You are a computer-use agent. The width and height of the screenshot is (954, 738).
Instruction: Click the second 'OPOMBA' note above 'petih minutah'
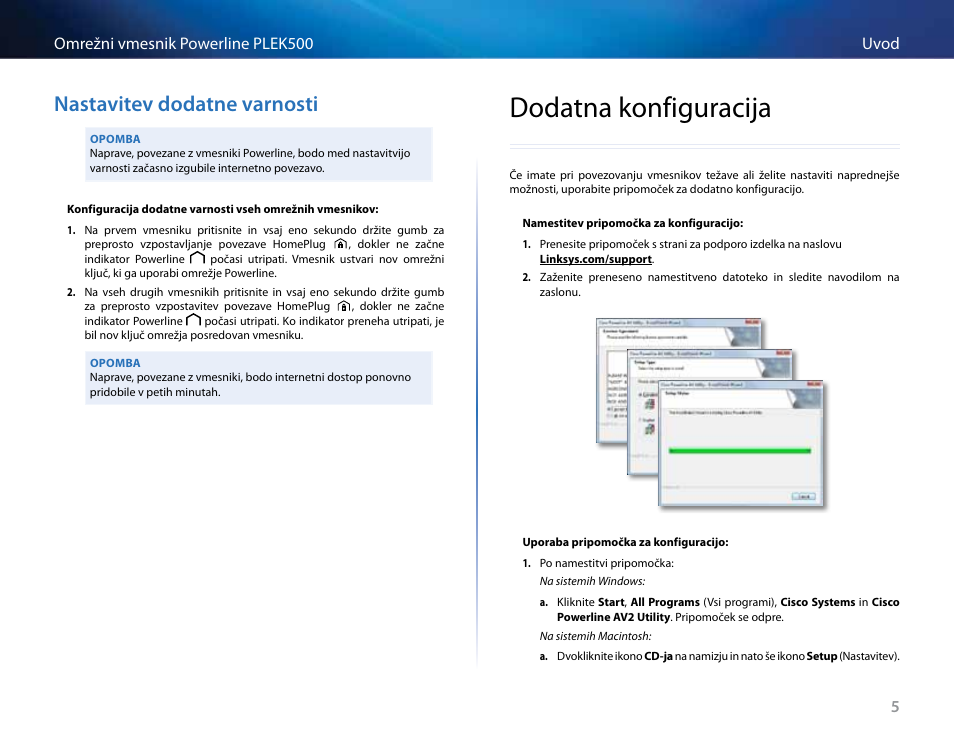tap(115, 363)
